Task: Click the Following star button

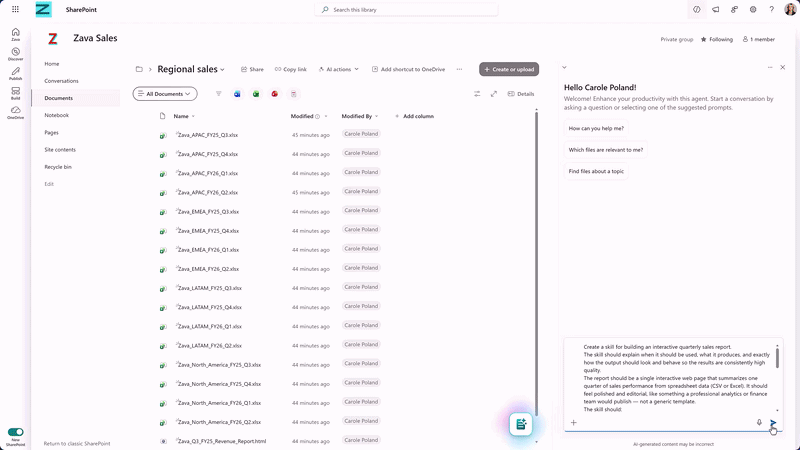Action: click(x=716, y=39)
